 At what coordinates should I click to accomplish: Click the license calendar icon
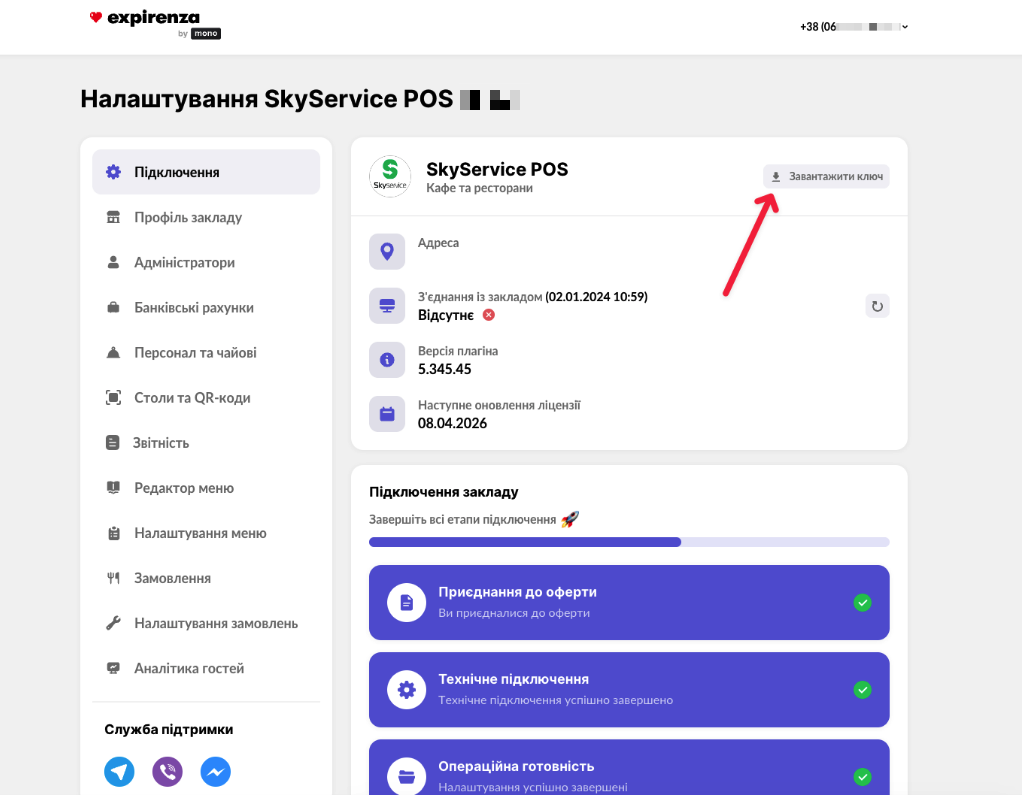(387, 414)
